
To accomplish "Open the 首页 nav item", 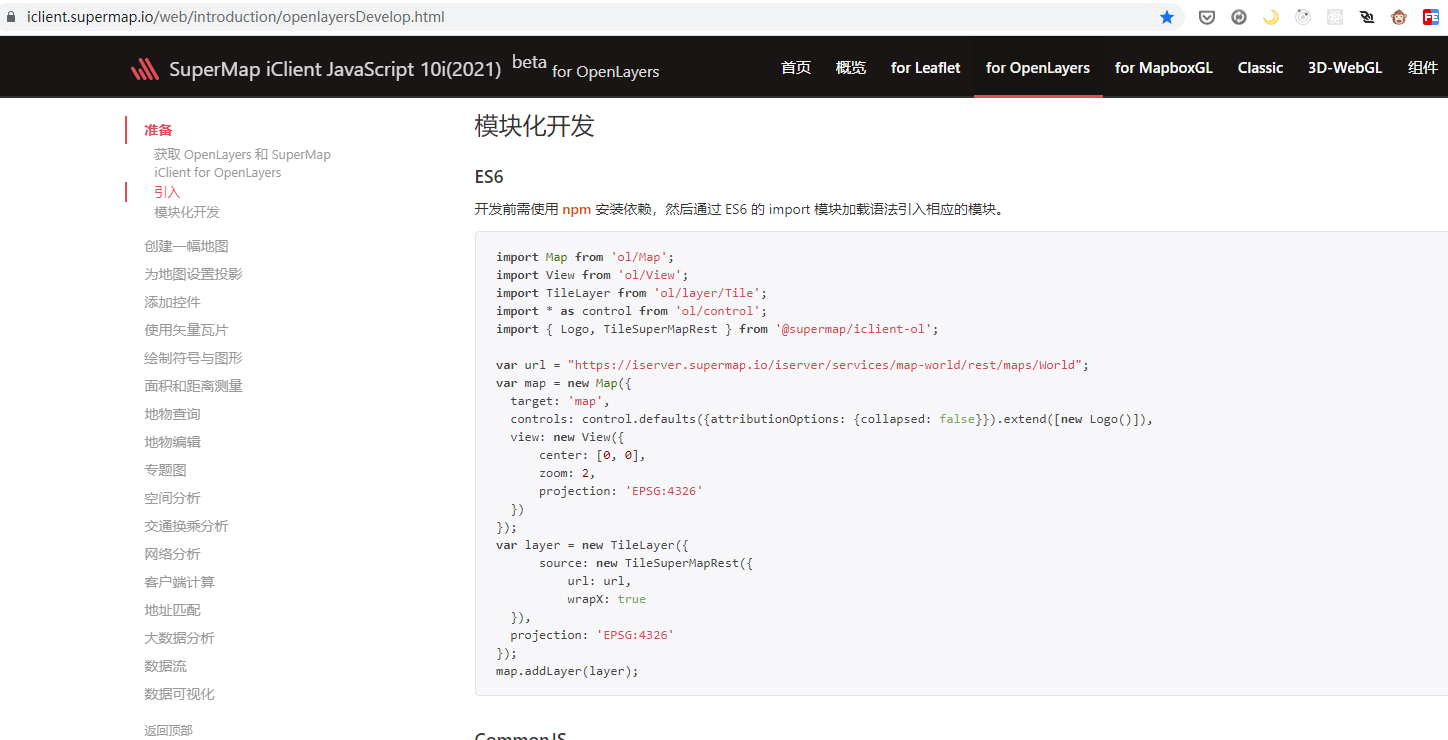I will tap(796, 68).
